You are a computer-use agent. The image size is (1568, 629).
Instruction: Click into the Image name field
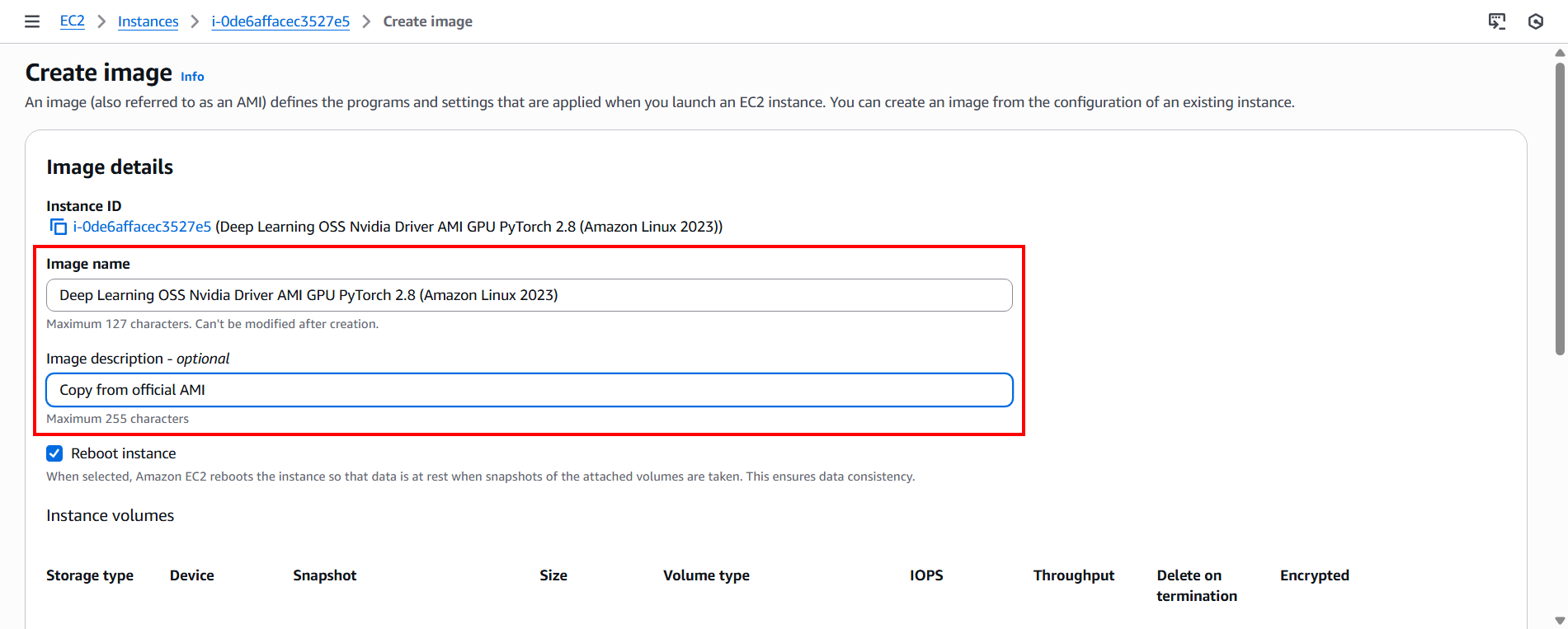[529, 295]
